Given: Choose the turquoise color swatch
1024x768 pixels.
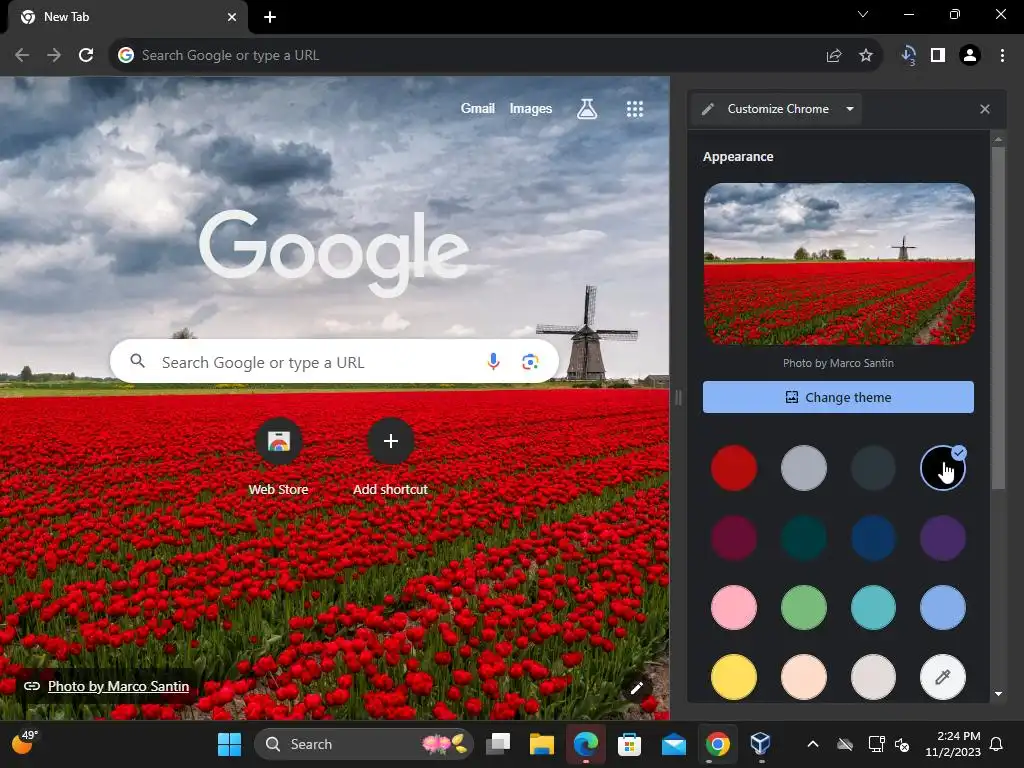Looking at the screenshot, I should pos(873,607).
